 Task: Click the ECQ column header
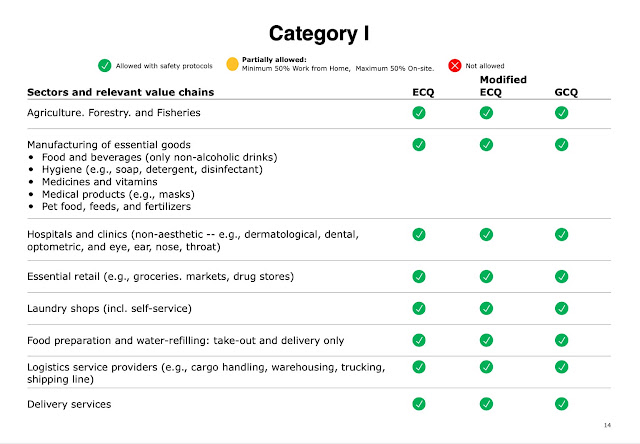[x=423, y=92]
